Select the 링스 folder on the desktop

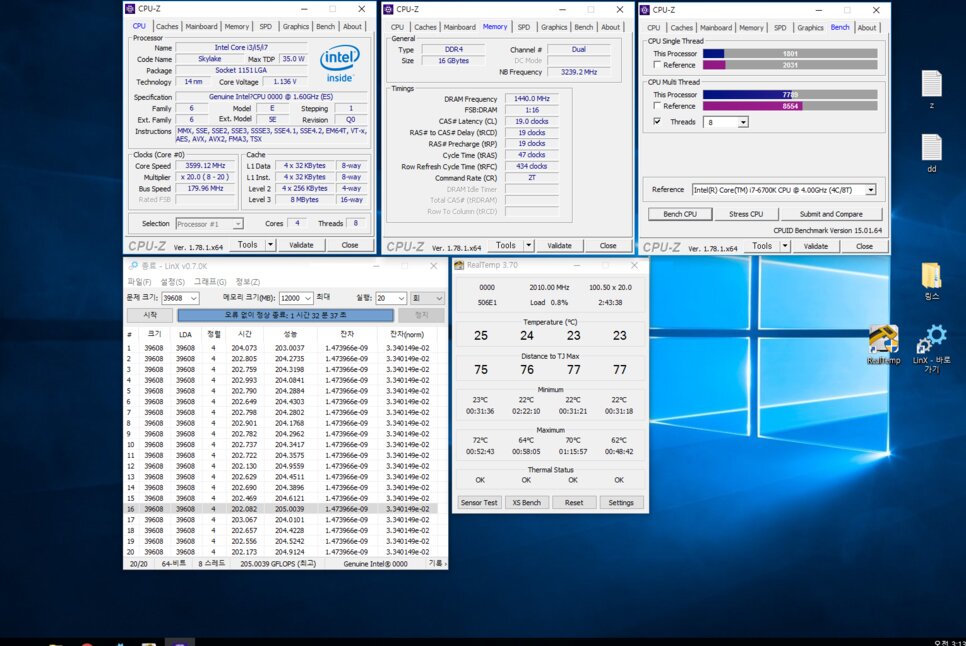click(x=932, y=281)
